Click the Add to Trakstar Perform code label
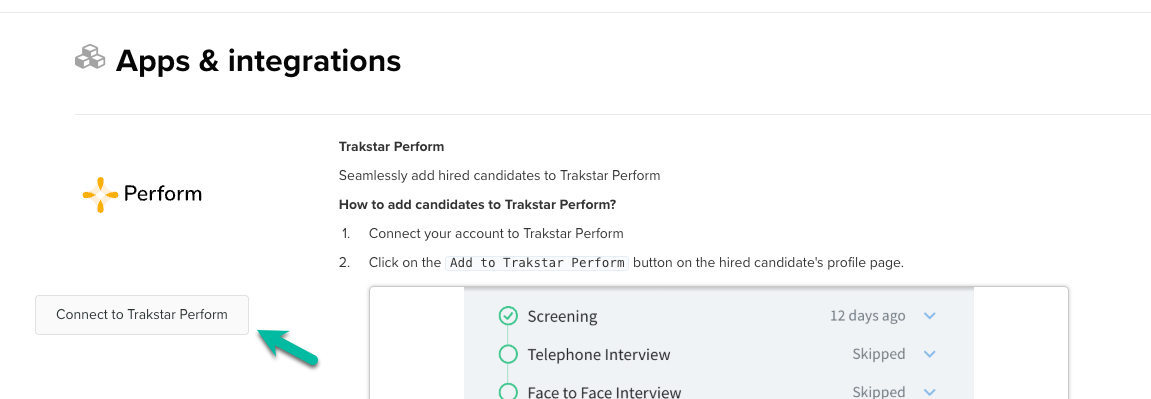 tap(537, 263)
